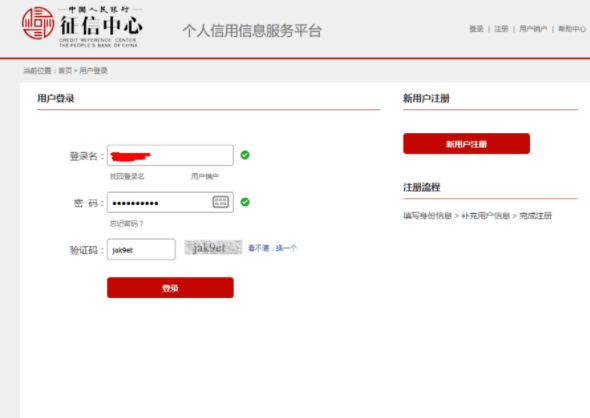
Task: Open 注册 in the top navigation
Action: (x=501, y=29)
